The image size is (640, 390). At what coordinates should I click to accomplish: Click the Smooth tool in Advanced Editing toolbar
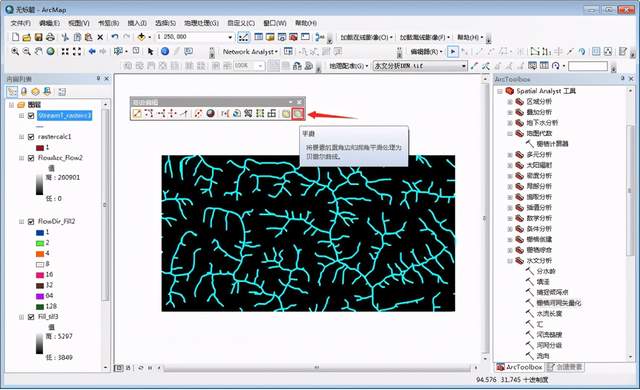298,113
